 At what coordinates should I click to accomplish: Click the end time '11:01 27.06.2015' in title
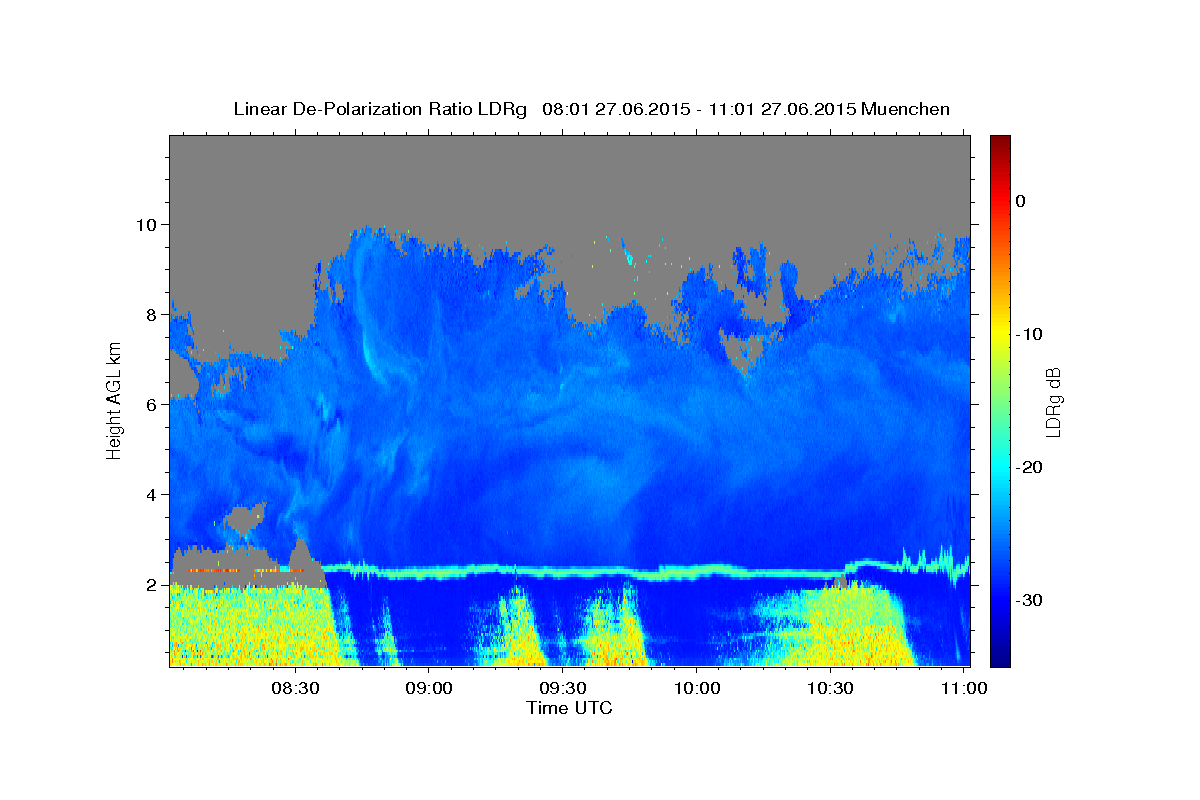[x=782, y=109]
